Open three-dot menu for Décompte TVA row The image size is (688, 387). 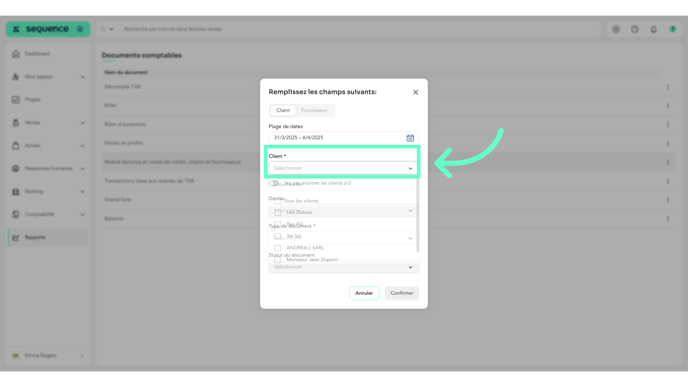(x=668, y=87)
